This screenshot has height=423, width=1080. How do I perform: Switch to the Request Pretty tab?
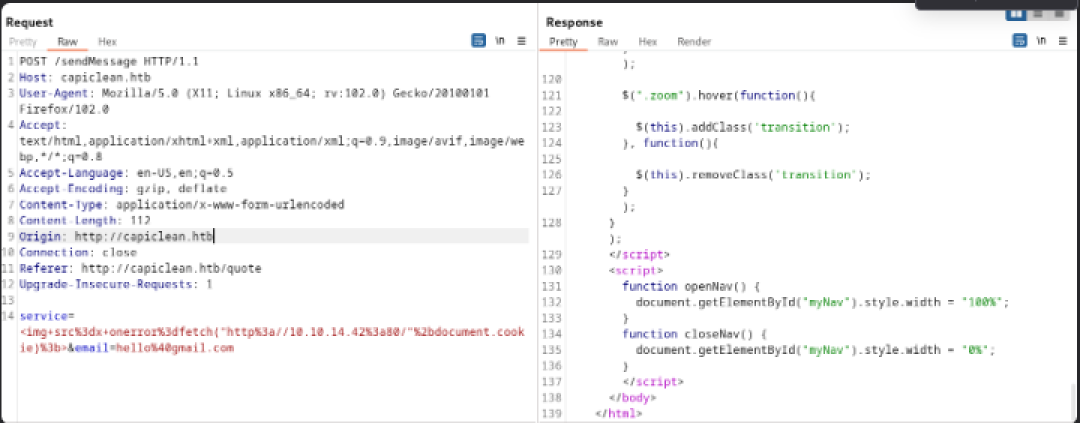(23, 42)
